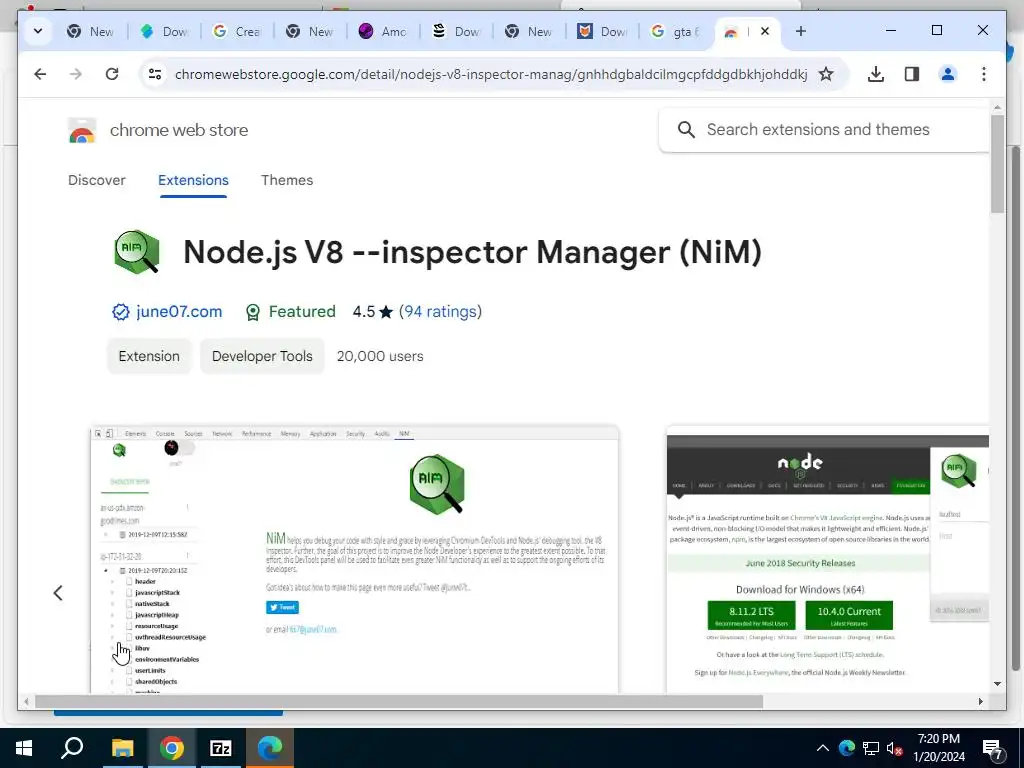
Task: Click the '20,000 users' text
Action: 380,357
